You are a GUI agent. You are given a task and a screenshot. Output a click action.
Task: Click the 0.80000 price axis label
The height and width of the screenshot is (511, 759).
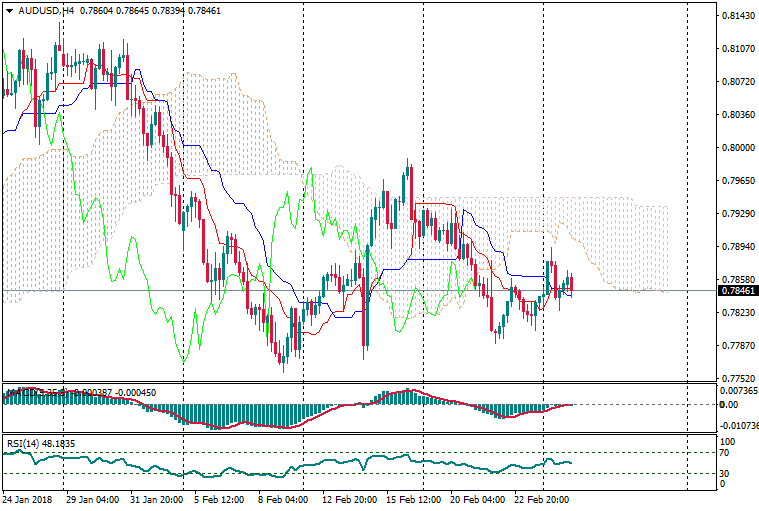[738, 148]
